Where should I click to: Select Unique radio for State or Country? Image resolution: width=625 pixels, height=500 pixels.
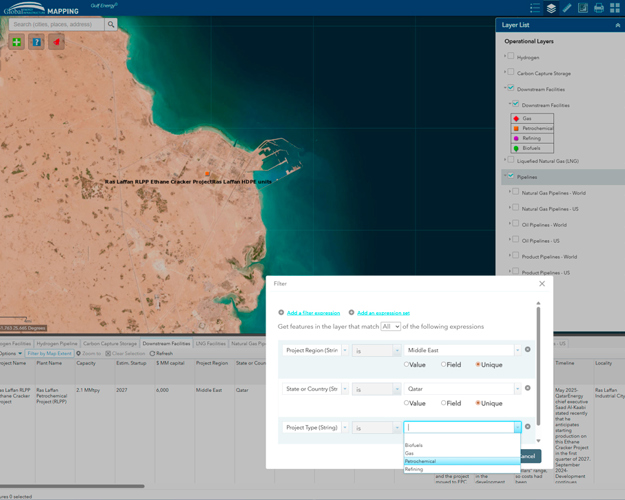tap(478, 403)
